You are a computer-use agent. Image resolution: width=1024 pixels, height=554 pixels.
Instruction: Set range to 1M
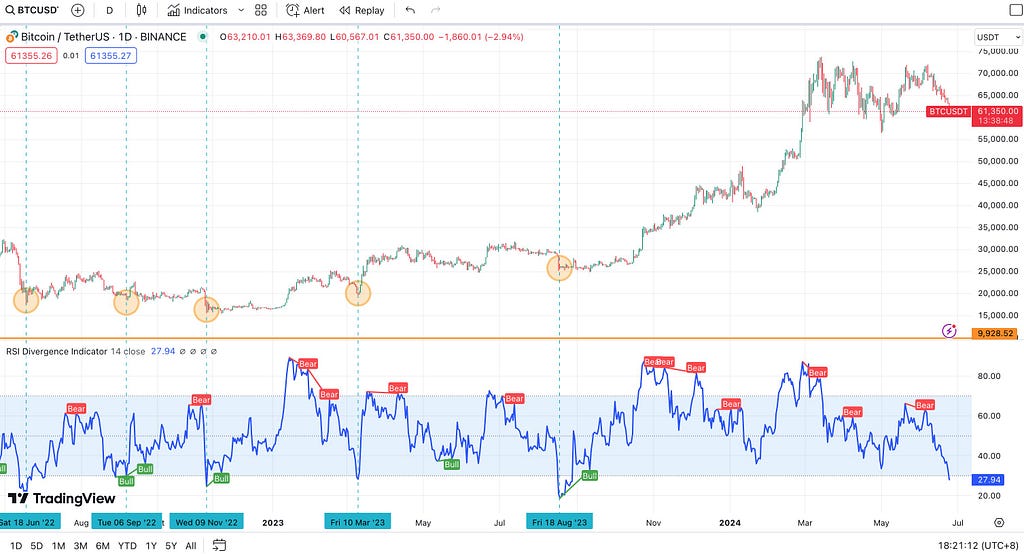(58, 546)
